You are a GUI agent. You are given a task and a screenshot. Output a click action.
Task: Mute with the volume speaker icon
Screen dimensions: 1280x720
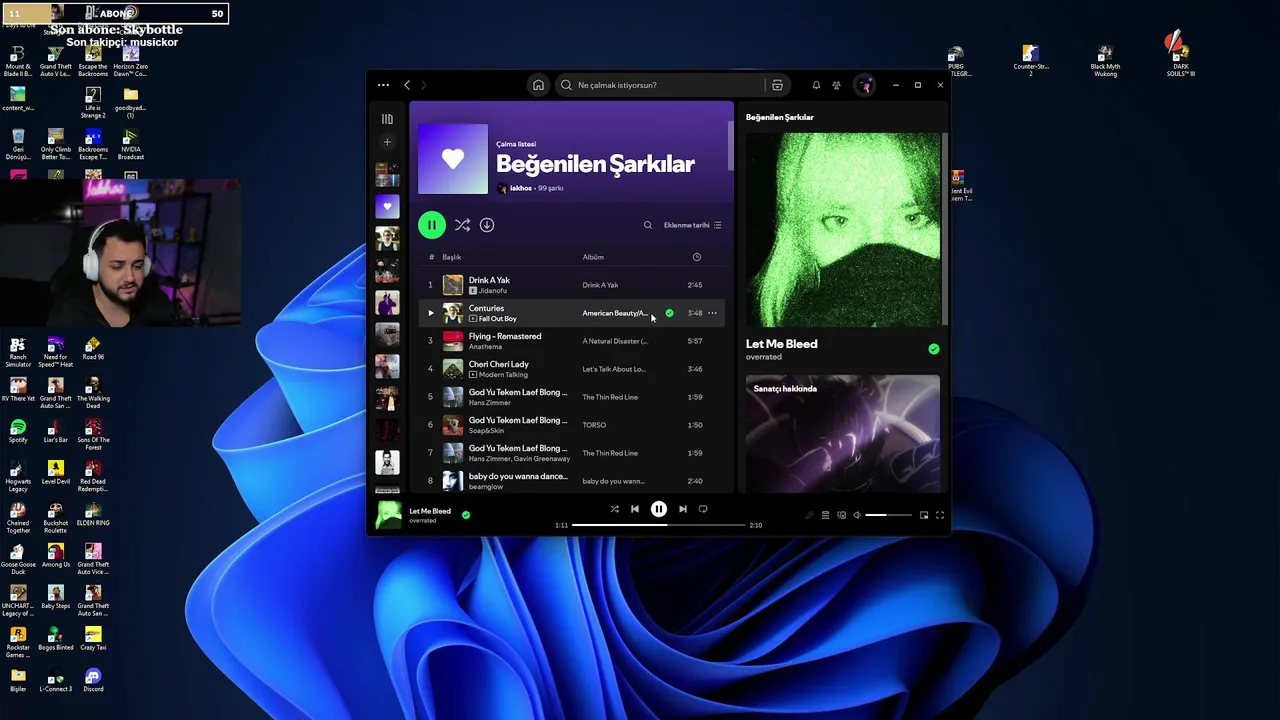tap(857, 515)
